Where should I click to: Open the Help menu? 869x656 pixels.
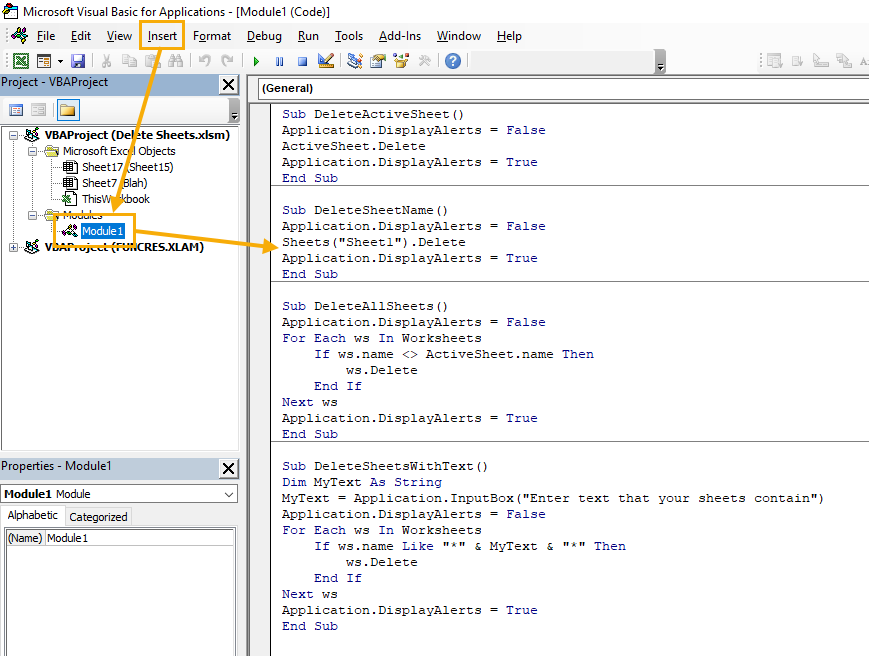pyautogui.click(x=509, y=36)
